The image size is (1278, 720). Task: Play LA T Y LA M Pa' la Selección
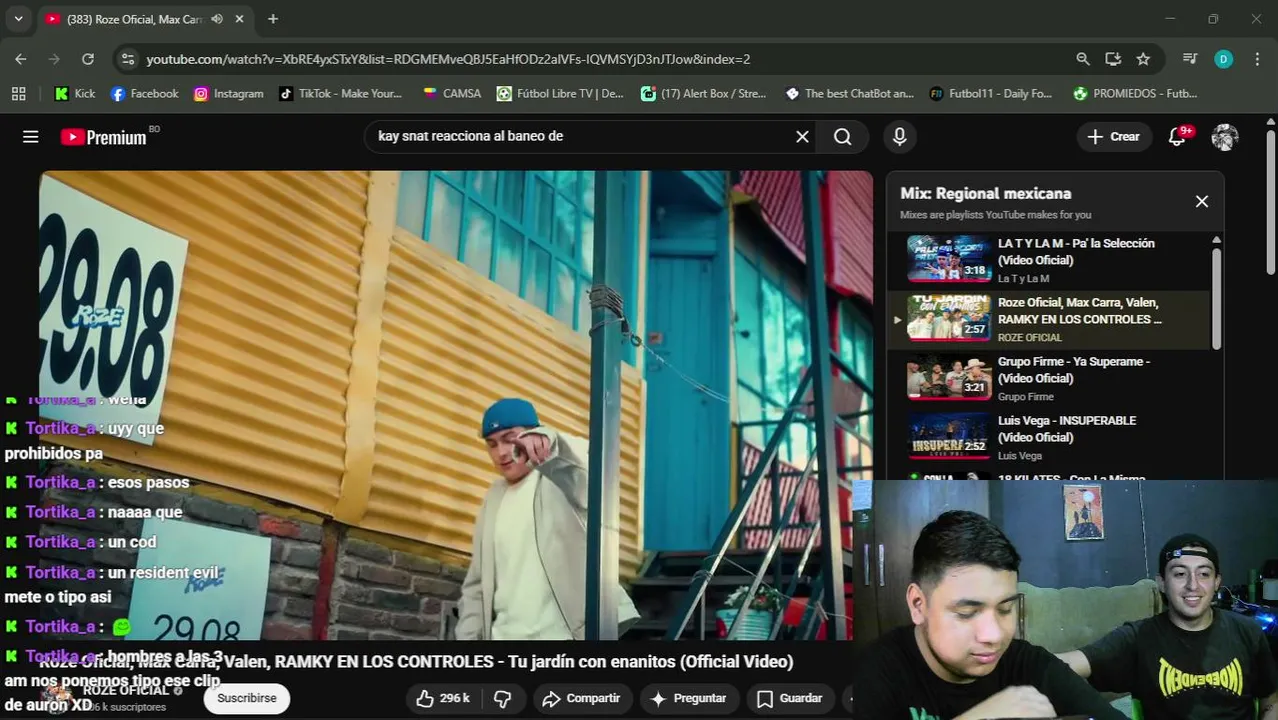click(x=1050, y=260)
